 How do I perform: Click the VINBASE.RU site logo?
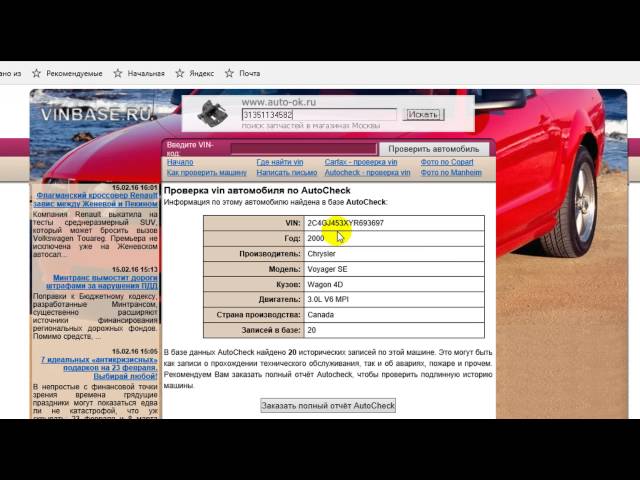tap(97, 114)
